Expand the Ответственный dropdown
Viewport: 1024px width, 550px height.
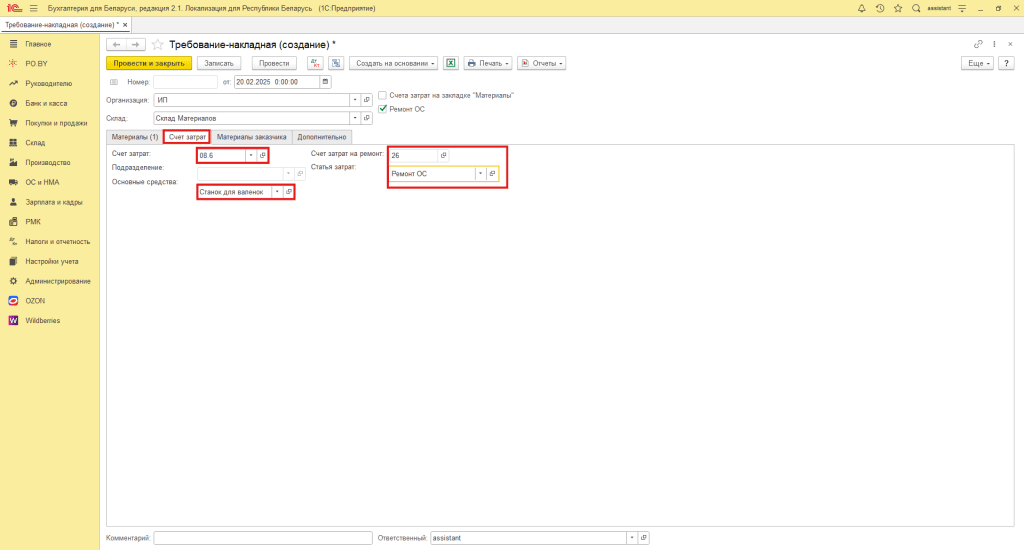coord(632,538)
